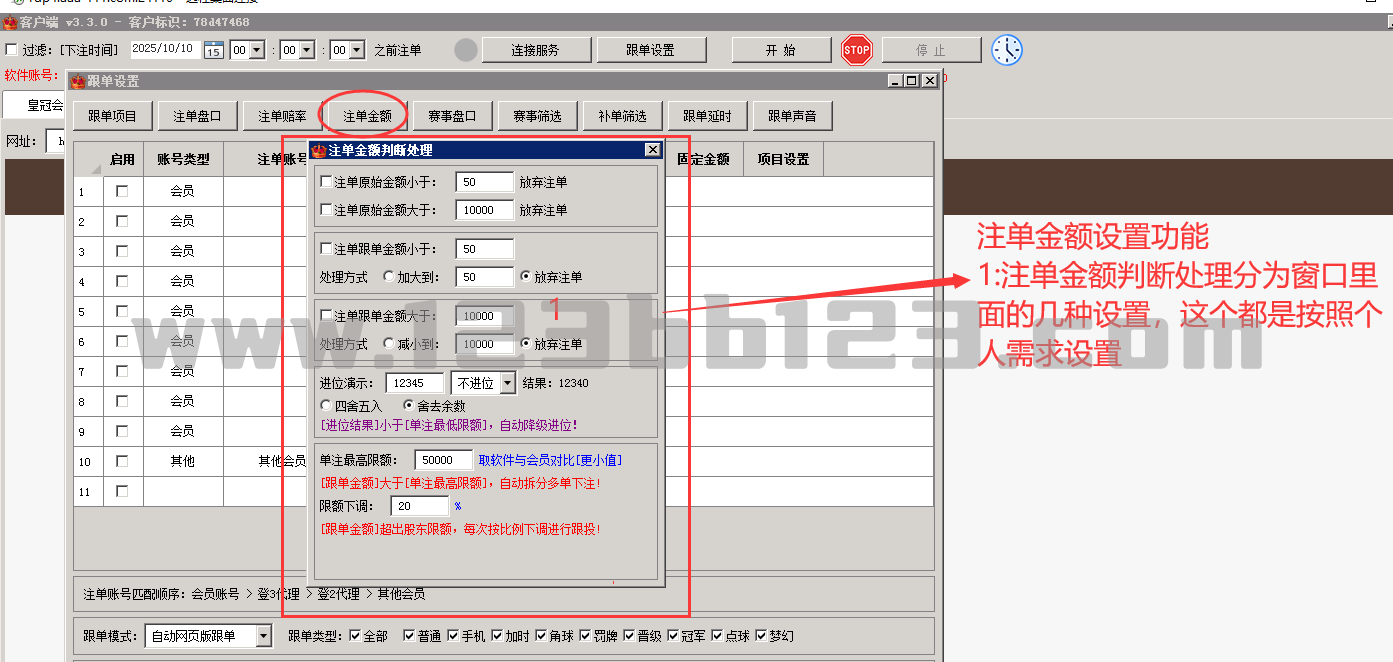1393x662 pixels.
Task: Open the 不进位 carry dropdown
Action: click(x=507, y=383)
